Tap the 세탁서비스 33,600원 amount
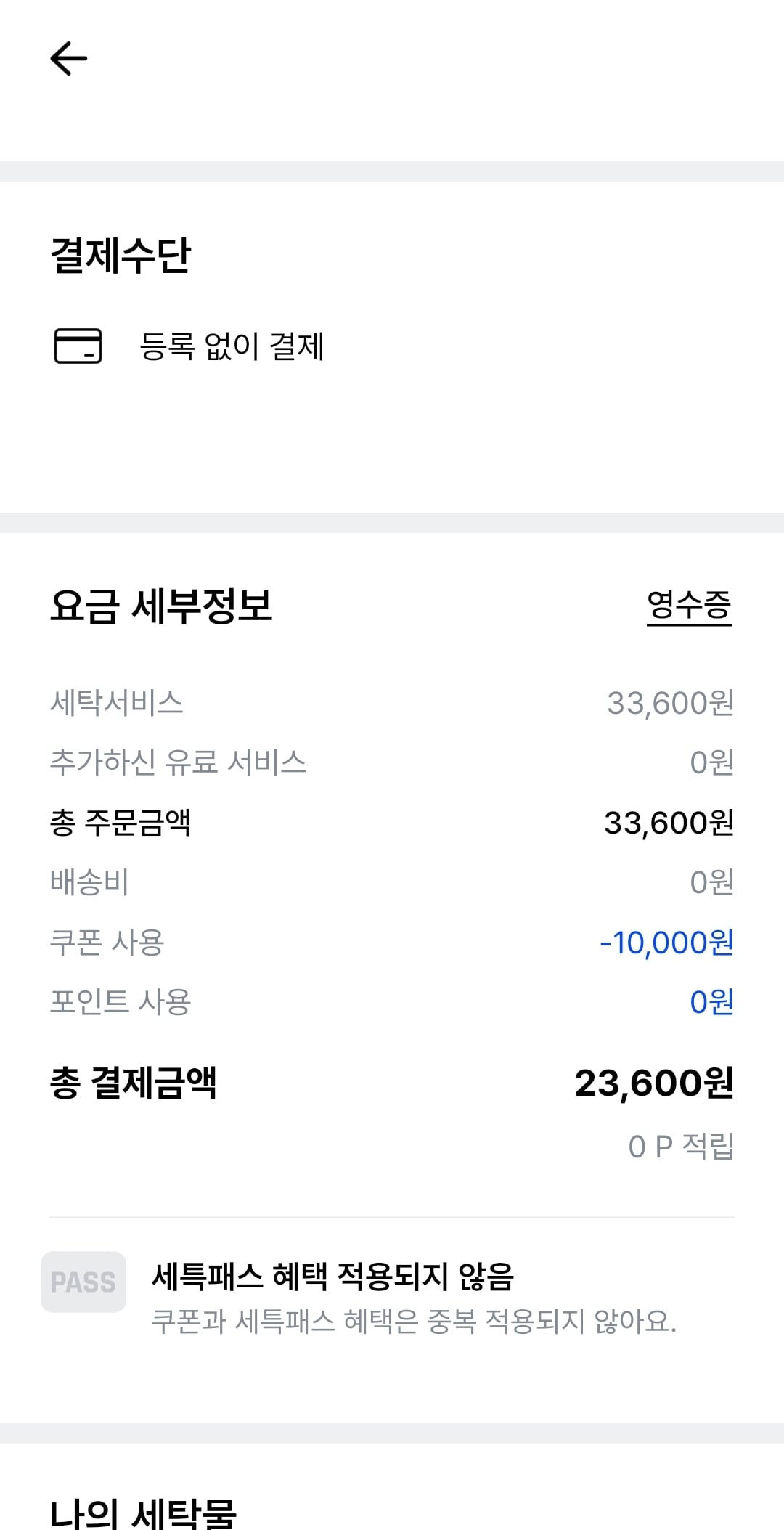Screen dimensions: 784x1530 [x=670, y=703]
